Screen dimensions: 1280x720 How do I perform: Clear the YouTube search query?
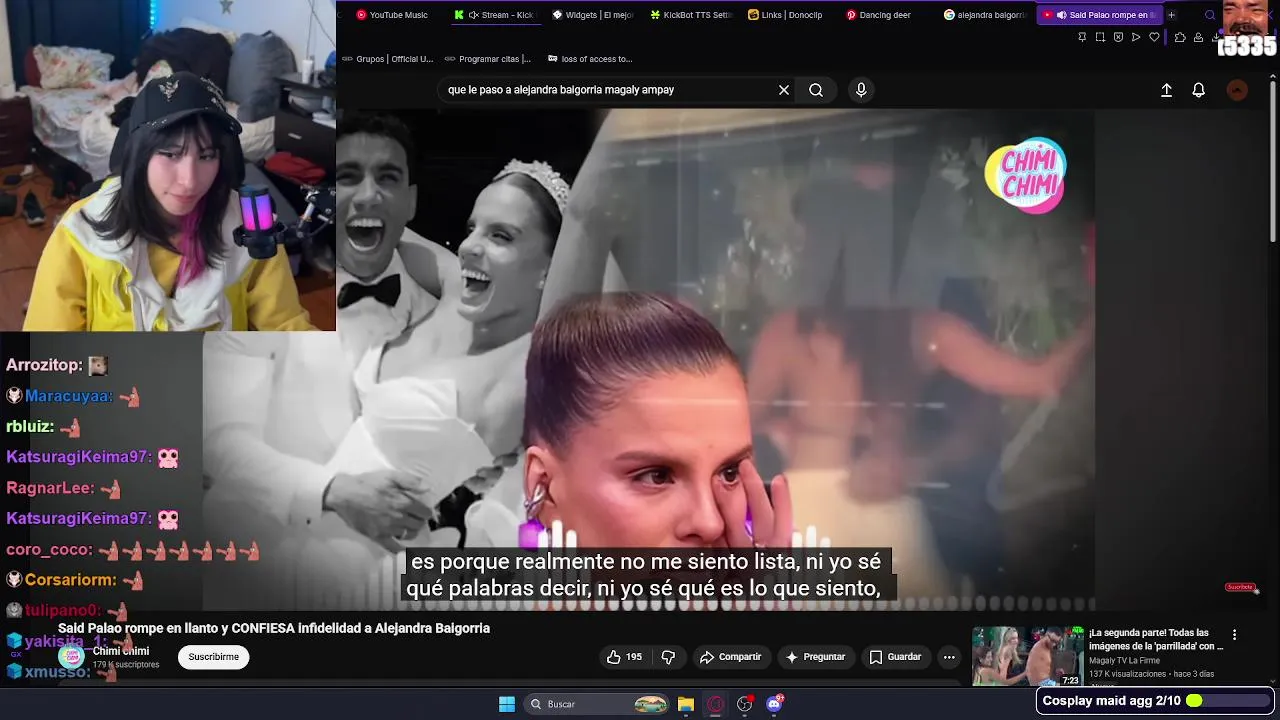pyautogui.click(x=784, y=90)
